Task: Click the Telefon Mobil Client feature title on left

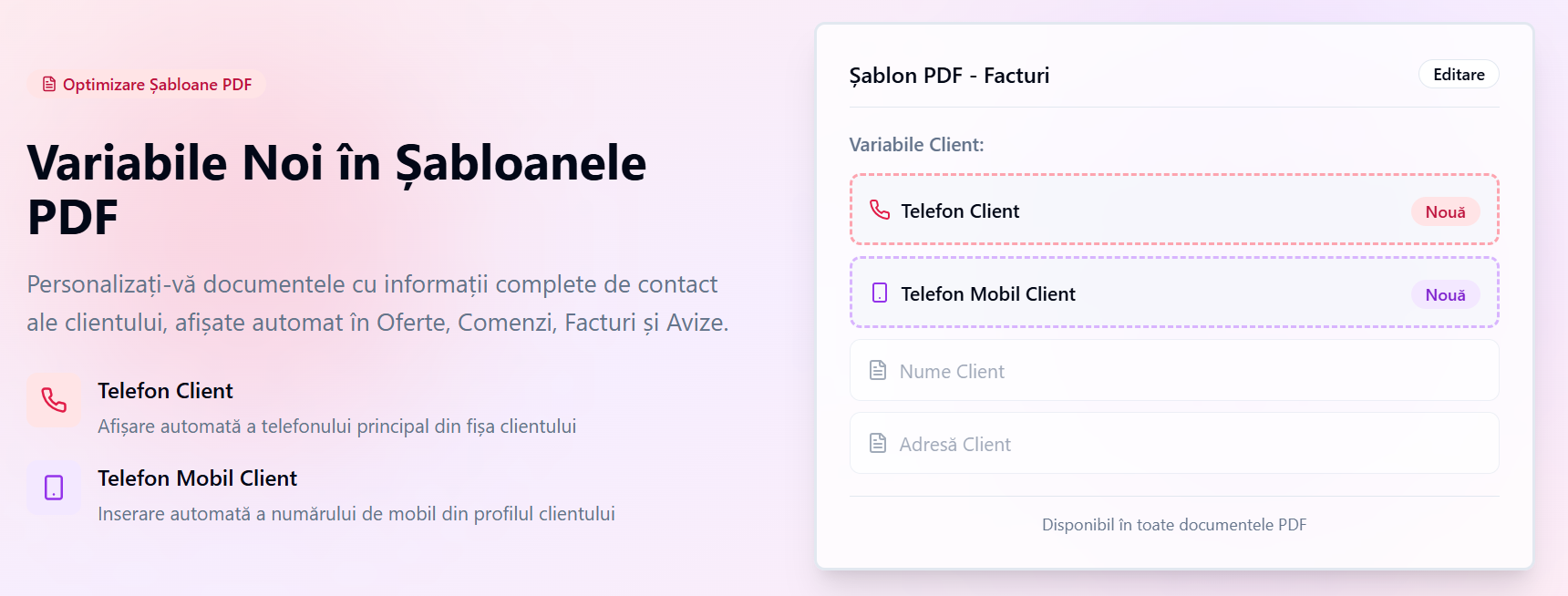Action: (x=197, y=478)
